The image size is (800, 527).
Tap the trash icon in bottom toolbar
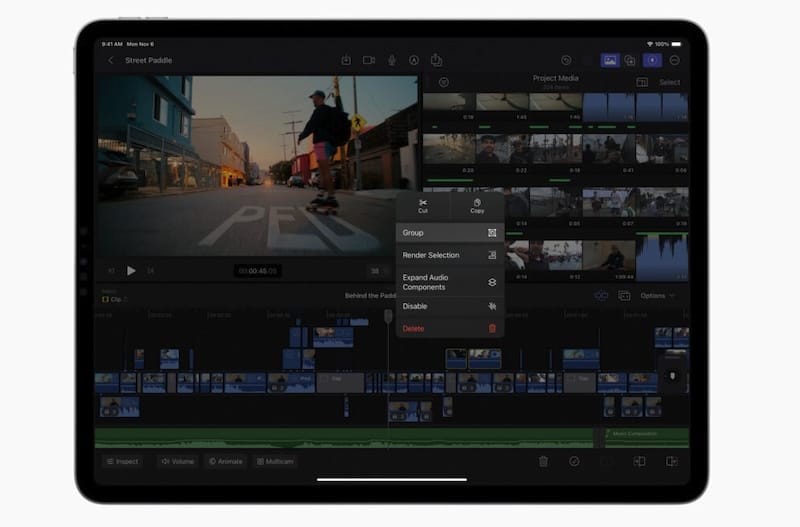(543, 461)
